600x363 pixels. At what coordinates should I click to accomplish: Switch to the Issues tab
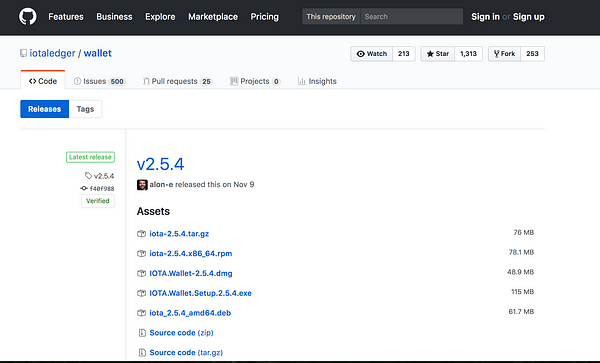(x=99, y=81)
